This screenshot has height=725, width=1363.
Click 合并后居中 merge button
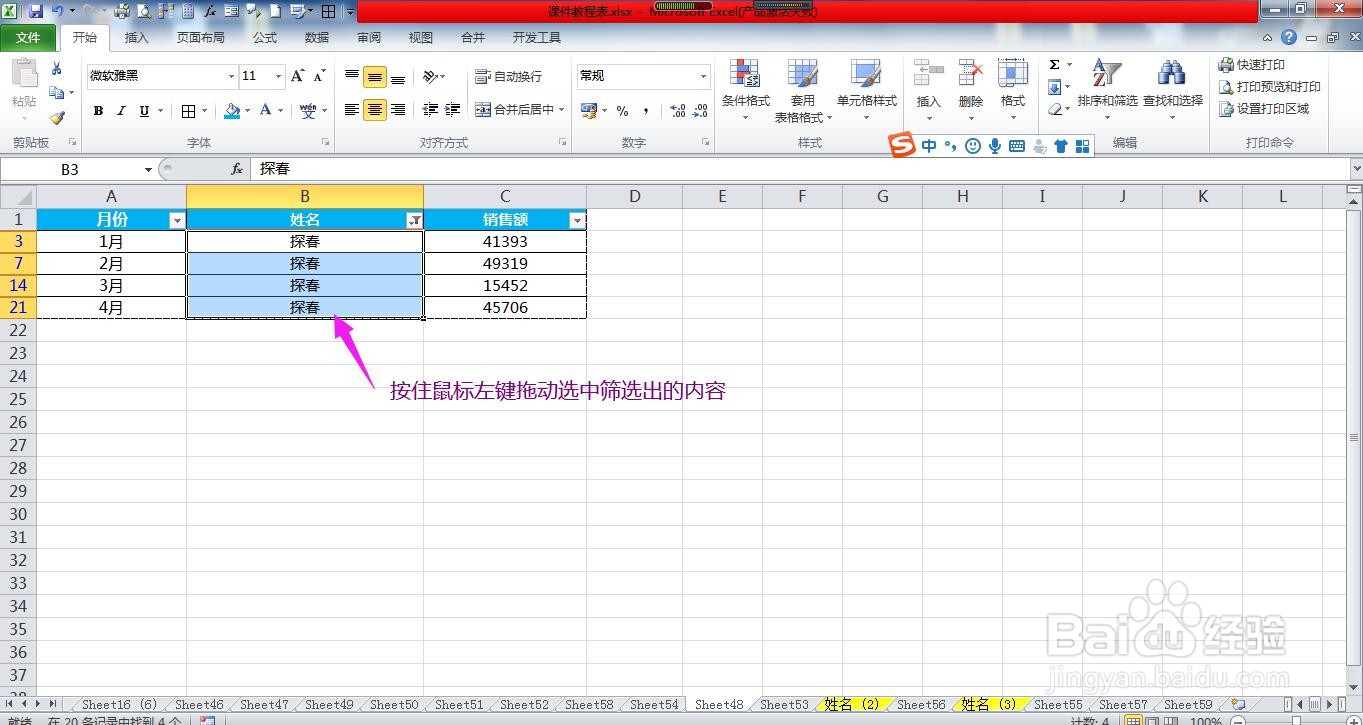519,110
